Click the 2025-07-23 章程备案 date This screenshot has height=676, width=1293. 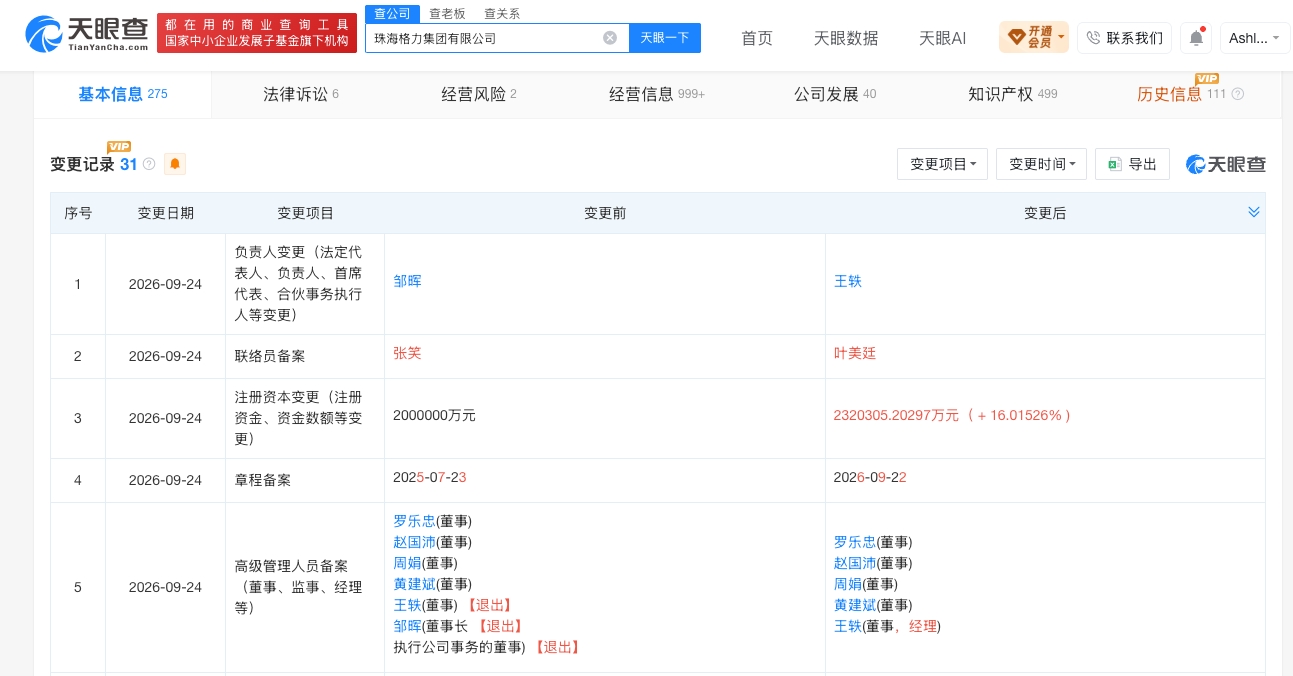click(430, 477)
